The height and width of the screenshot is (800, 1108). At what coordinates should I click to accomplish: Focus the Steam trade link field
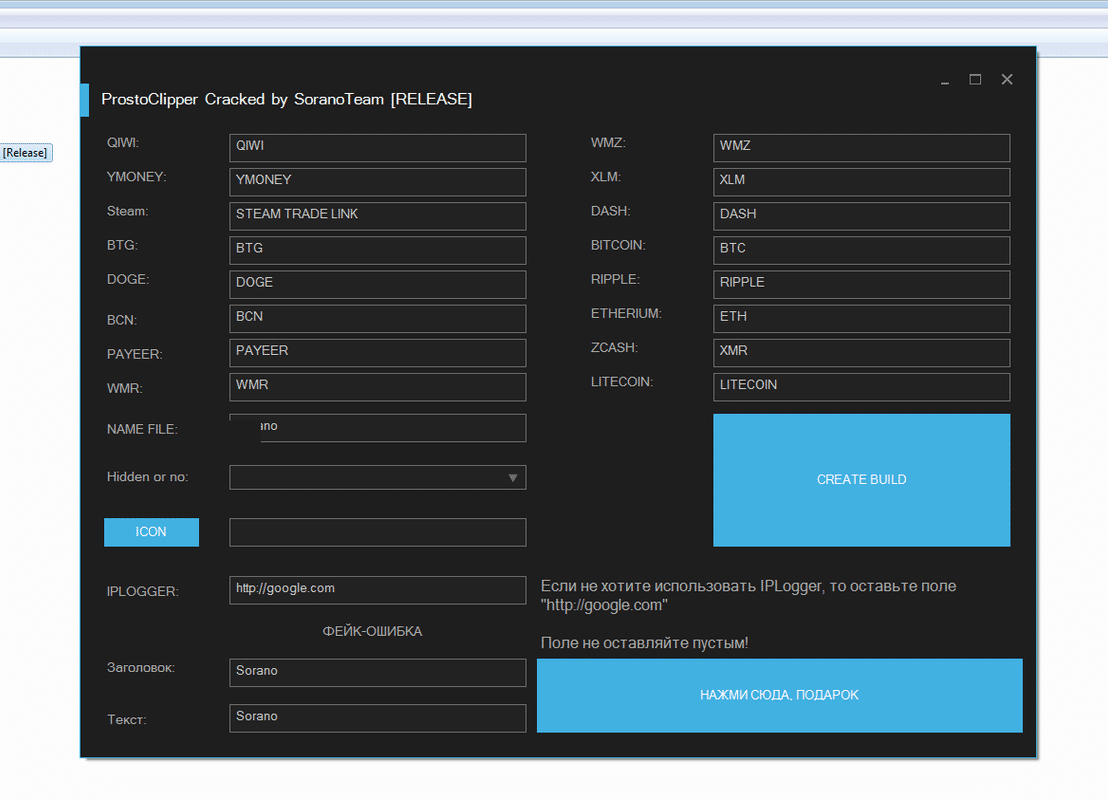377,216
